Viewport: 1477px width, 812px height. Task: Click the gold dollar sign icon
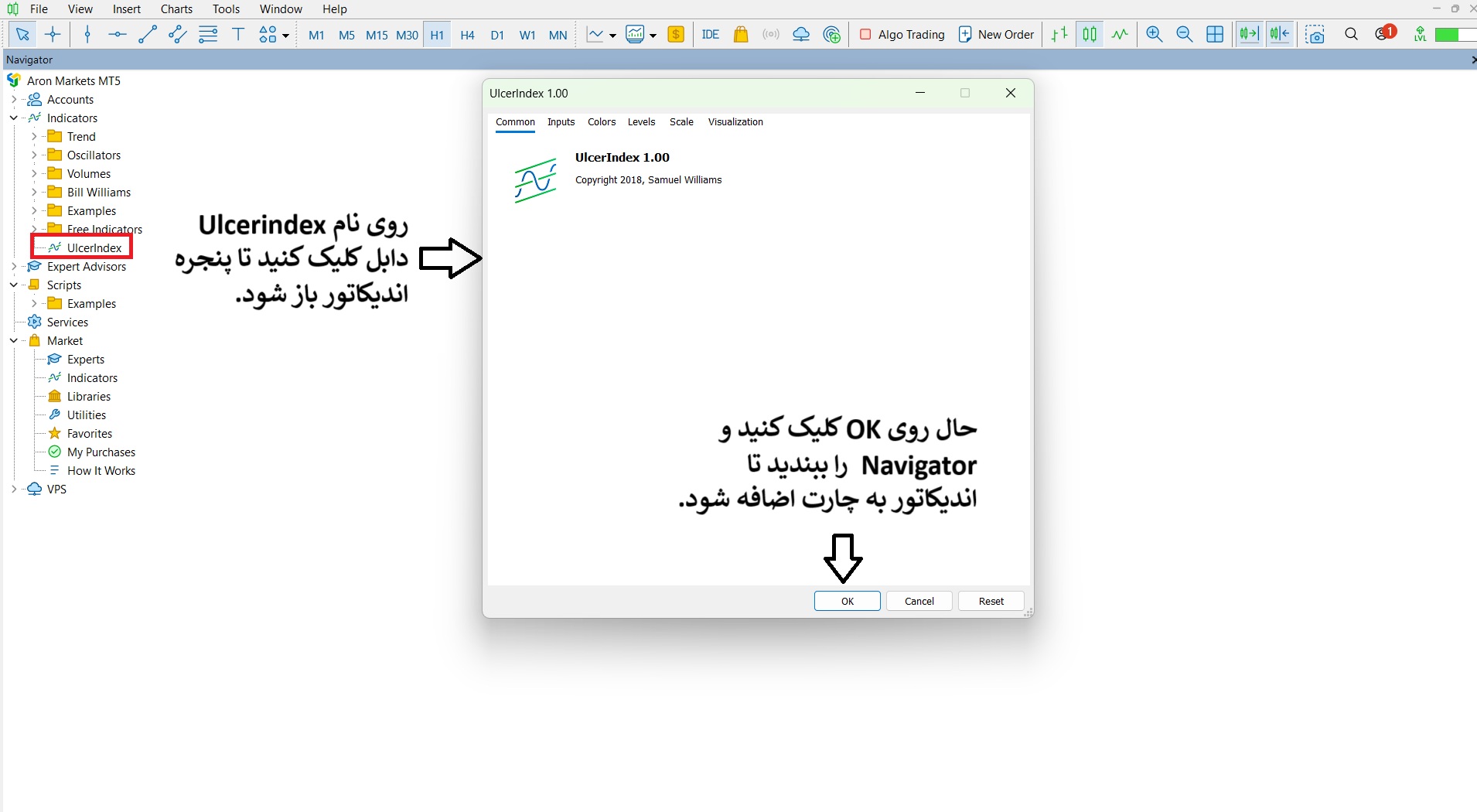(676, 34)
